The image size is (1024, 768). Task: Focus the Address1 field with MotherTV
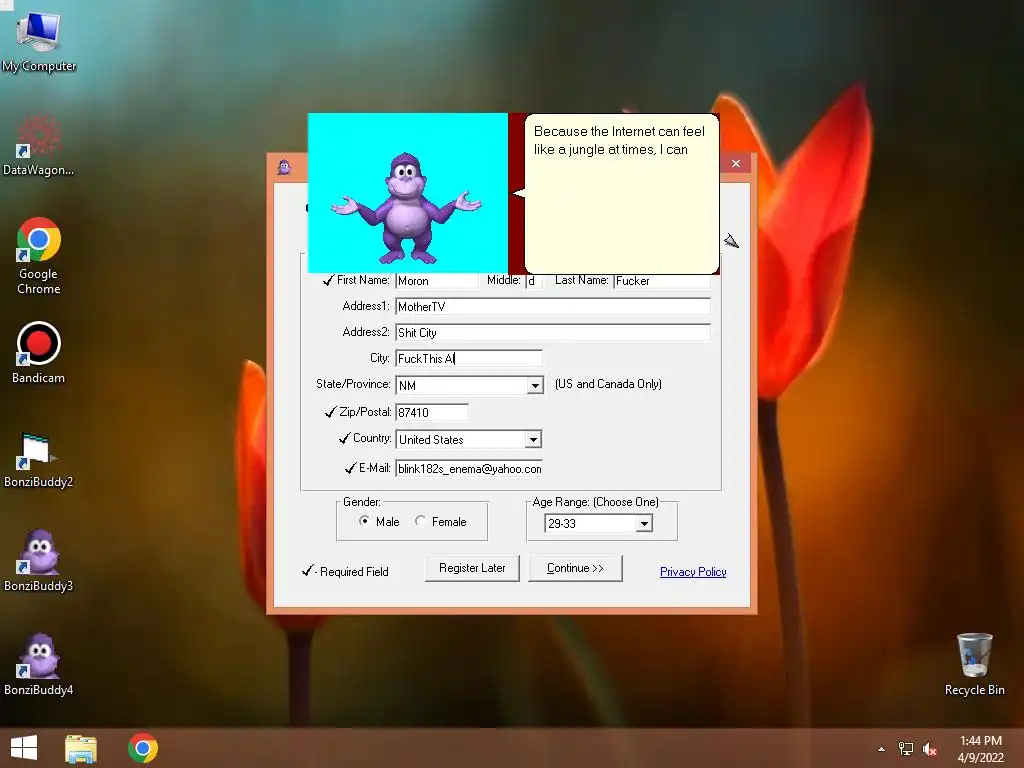552,306
